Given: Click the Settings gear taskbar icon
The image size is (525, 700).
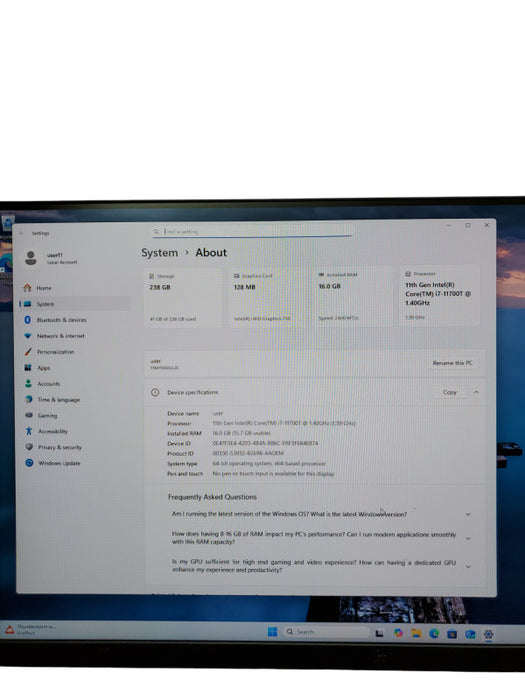Looking at the screenshot, I should (488, 634).
